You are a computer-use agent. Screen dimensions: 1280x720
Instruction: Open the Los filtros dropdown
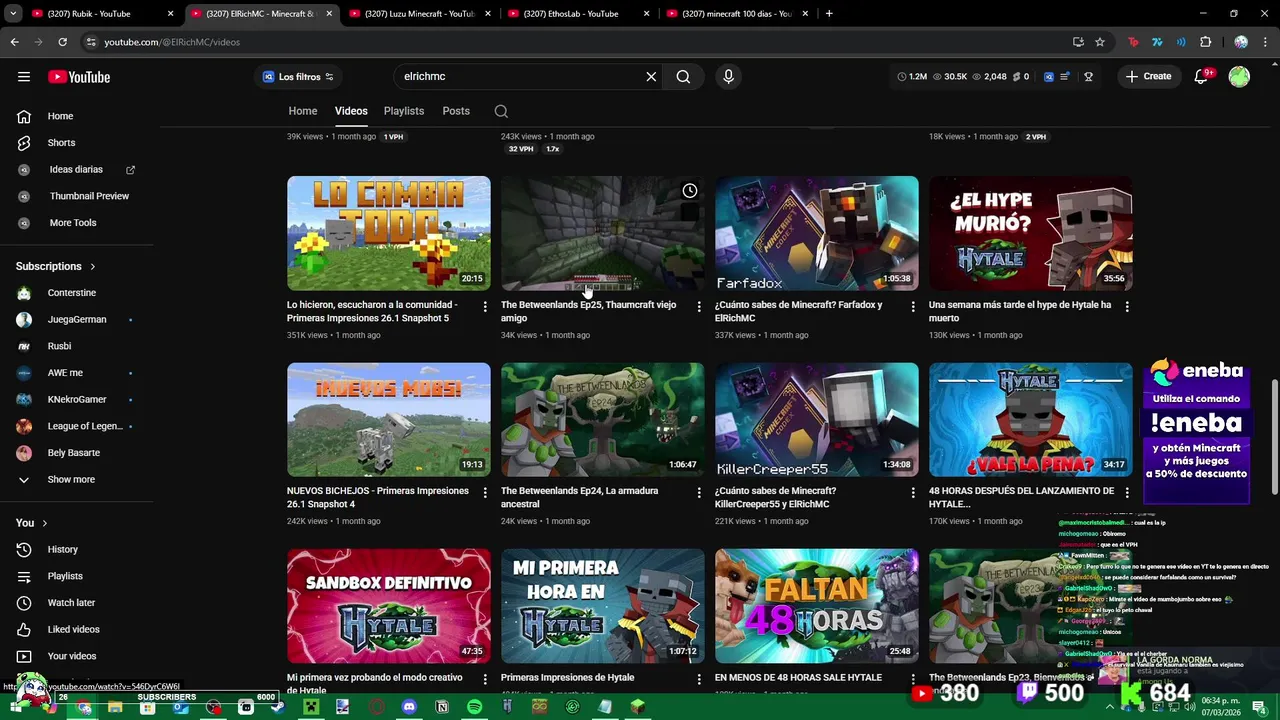point(298,77)
